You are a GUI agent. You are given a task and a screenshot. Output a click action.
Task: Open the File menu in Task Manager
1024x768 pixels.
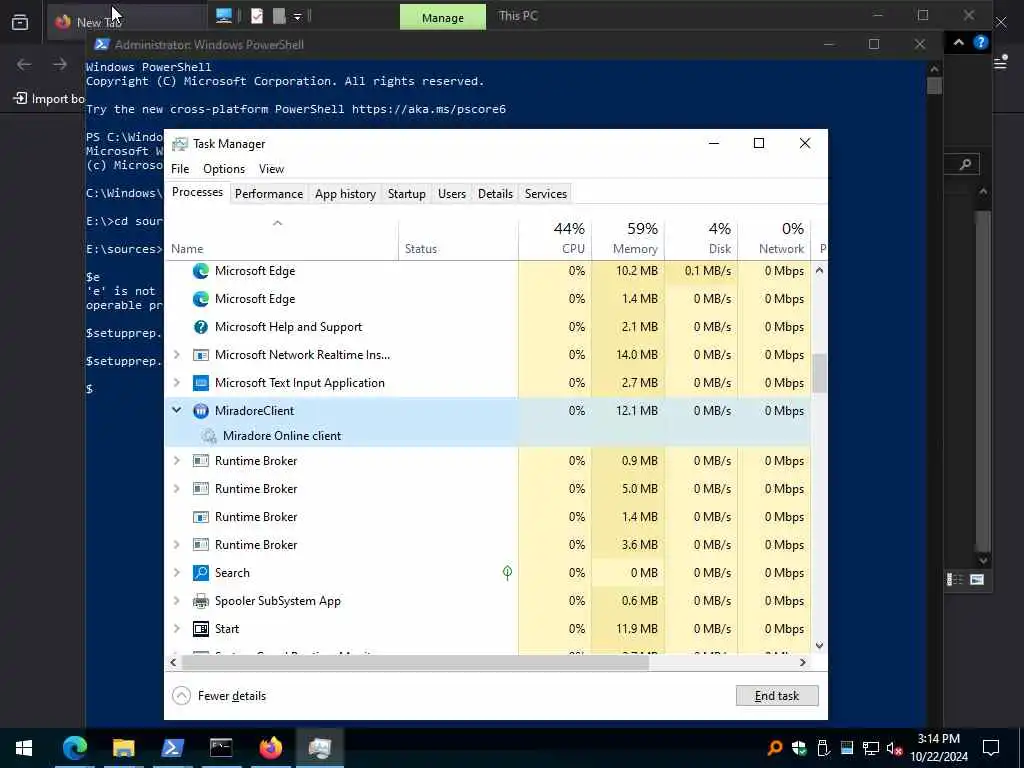coord(180,169)
